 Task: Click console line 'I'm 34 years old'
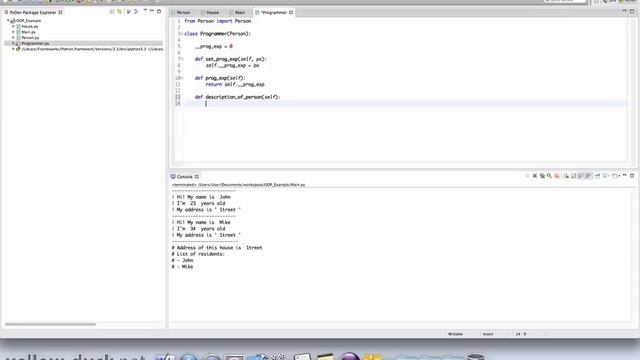click(199, 229)
